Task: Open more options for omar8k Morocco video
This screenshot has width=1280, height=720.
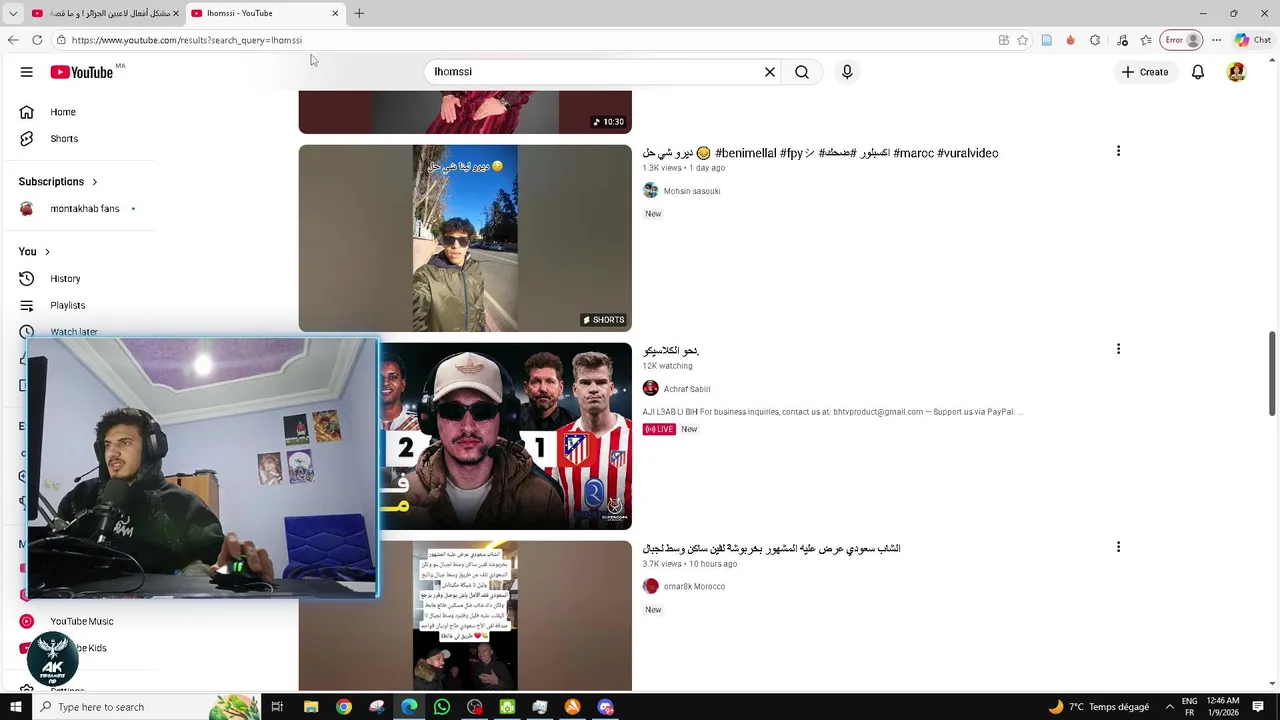Action: coord(1118,547)
